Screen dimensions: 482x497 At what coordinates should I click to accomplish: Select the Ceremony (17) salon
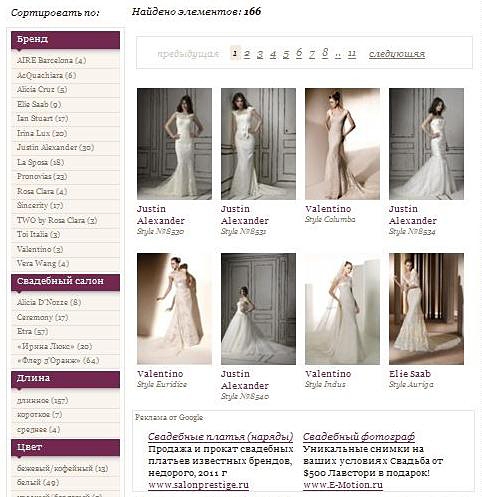42,317
